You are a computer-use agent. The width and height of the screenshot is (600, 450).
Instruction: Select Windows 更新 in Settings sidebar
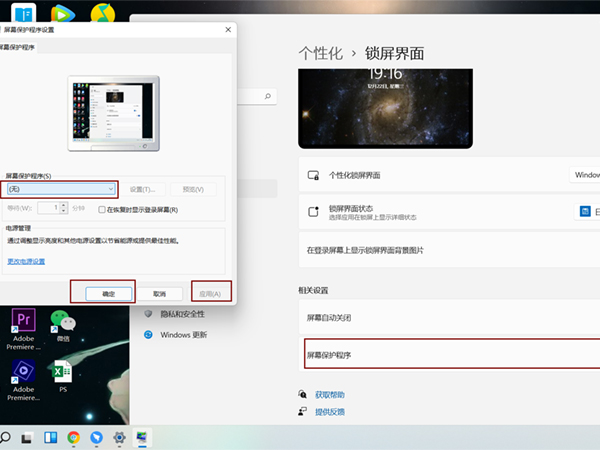184,335
